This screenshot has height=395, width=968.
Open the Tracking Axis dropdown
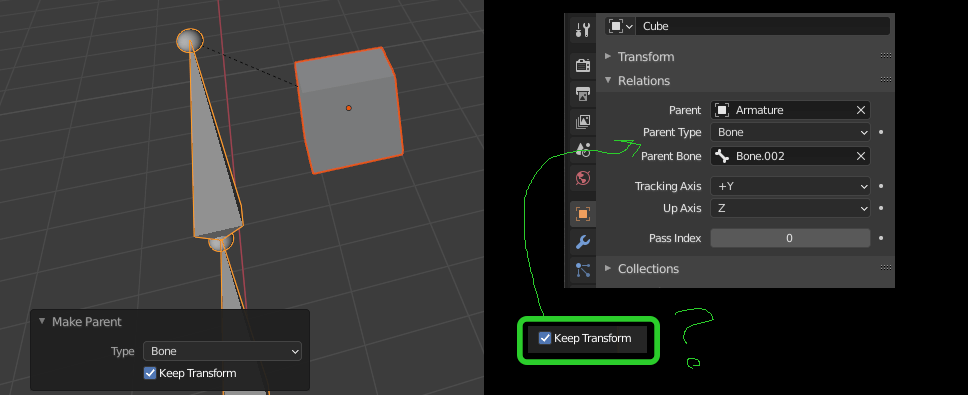790,186
